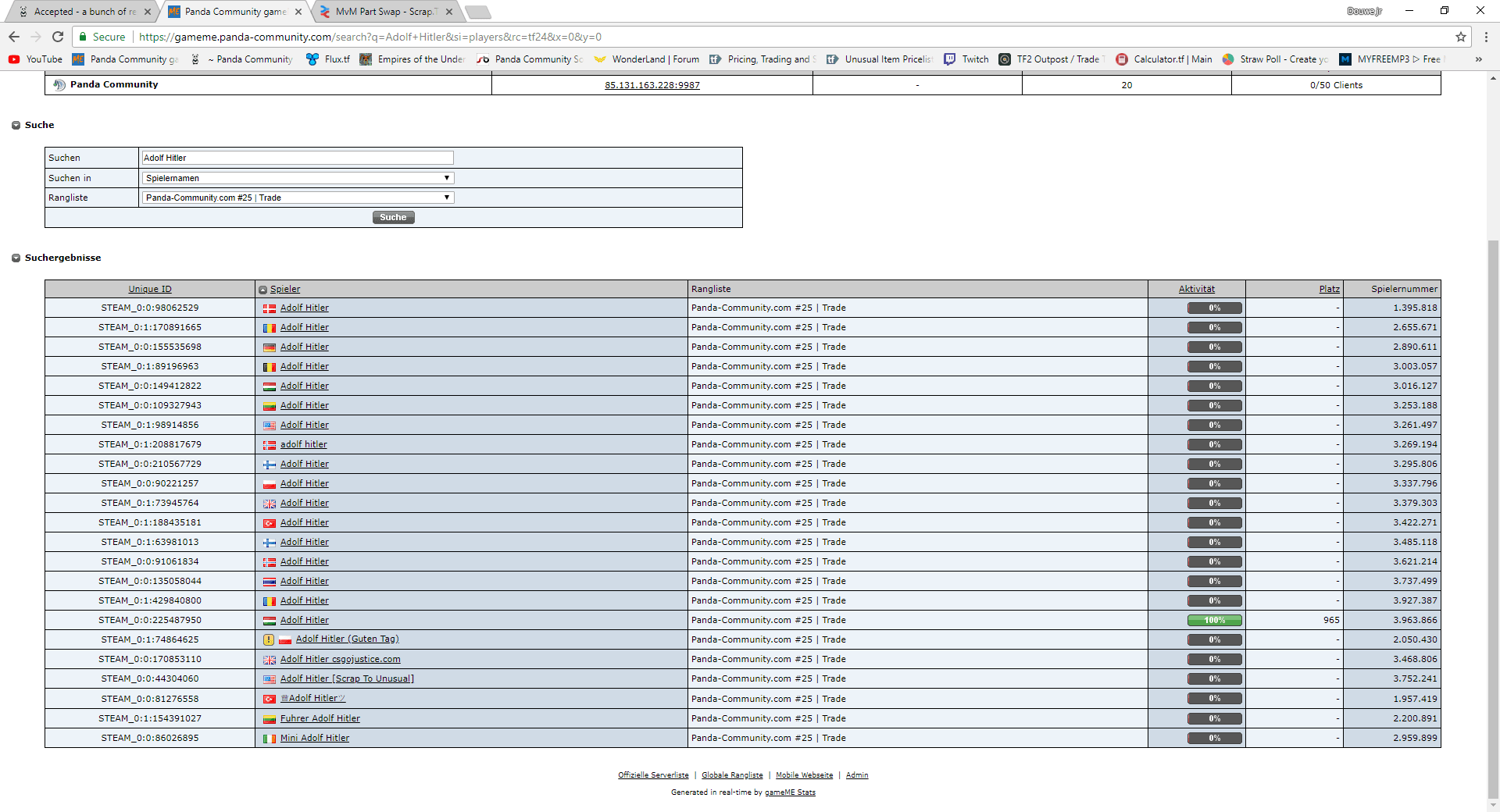Sort results by the Aktivität column
1500x812 pixels.
(x=1196, y=289)
